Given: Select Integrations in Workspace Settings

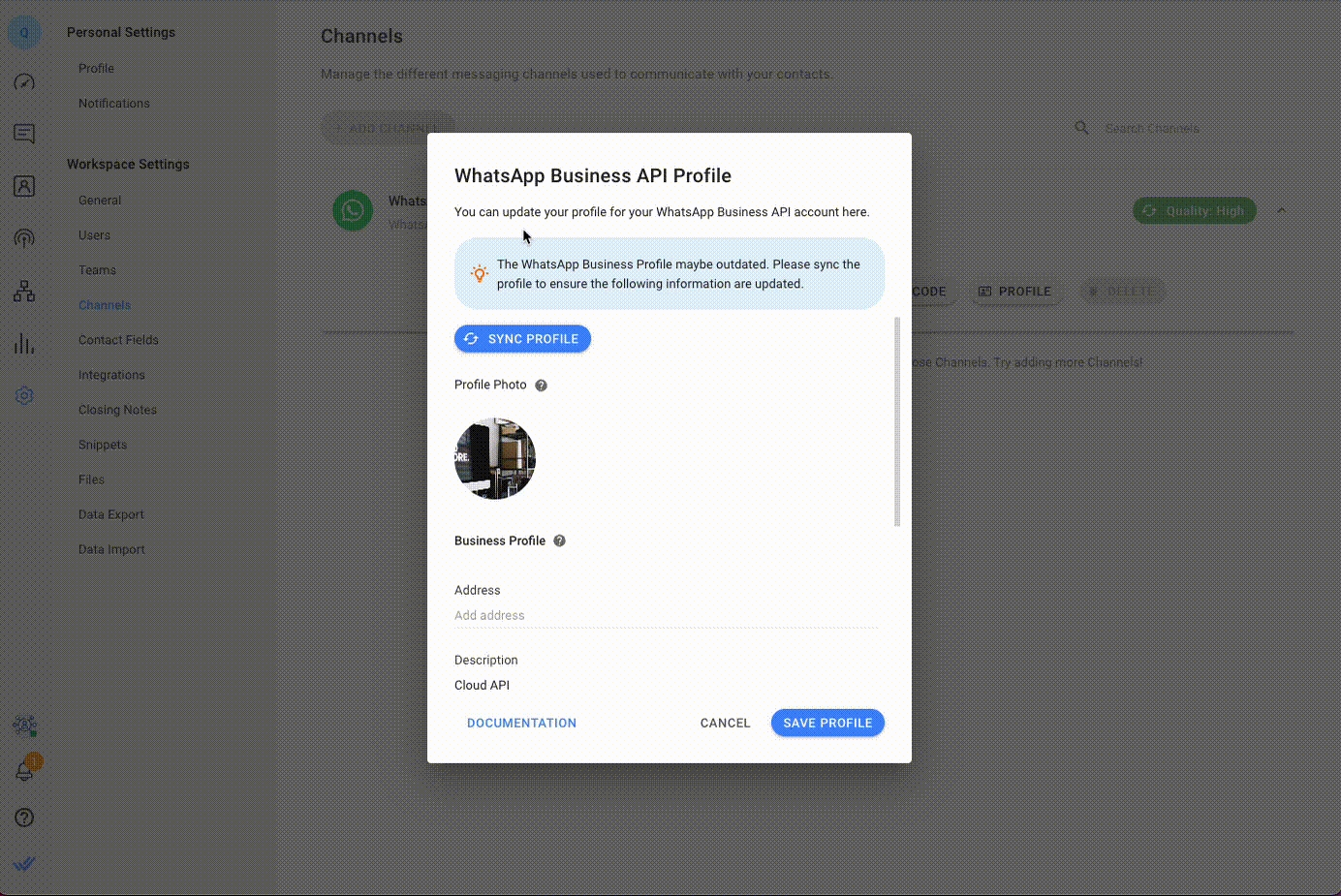Looking at the screenshot, I should pos(111,375).
